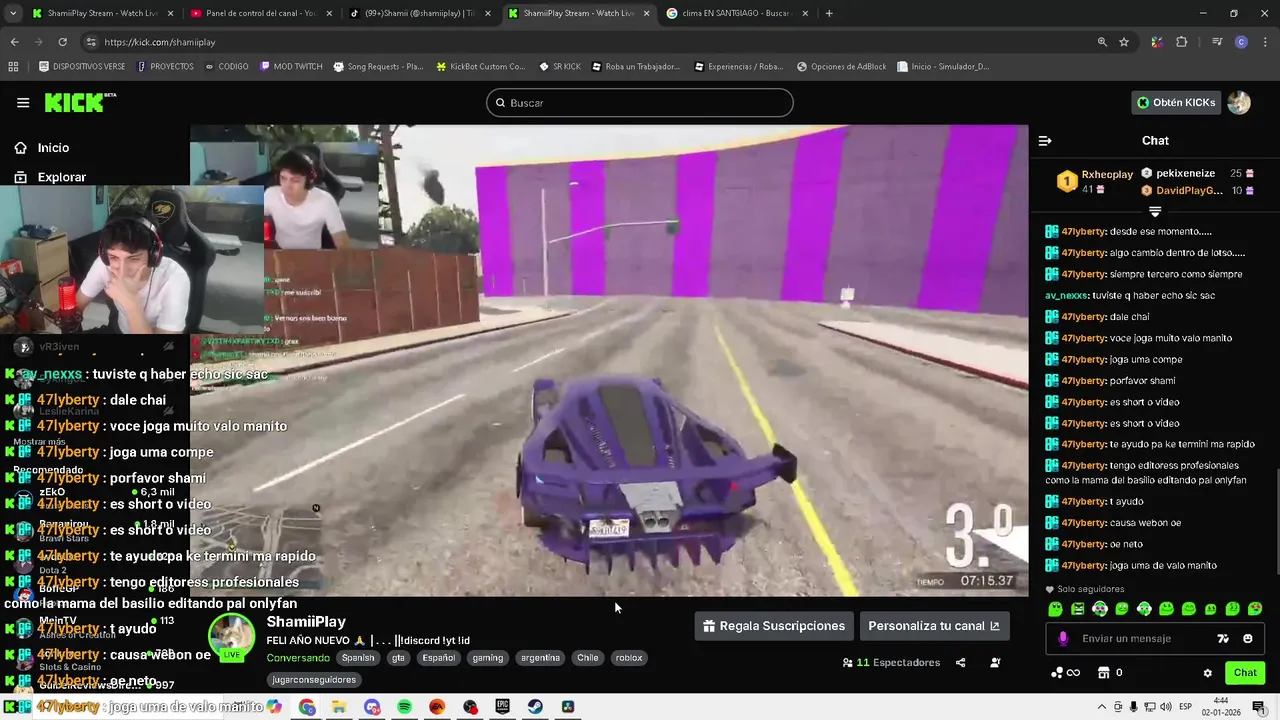Open the user profile avatar menu

click(x=1239, y=102)
